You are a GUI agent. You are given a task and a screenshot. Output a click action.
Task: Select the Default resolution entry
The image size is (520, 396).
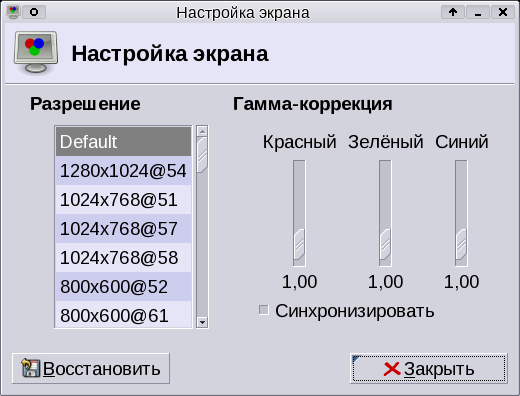pos(123,142)
